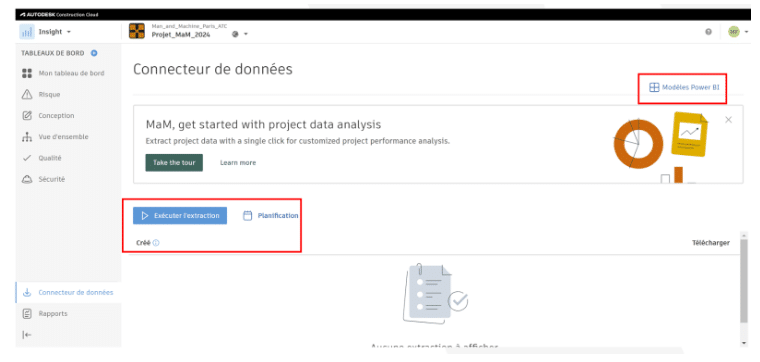The width and height of the screenshot is (760, 362).
Task: Open the Planification schedule option
Action: click(270, 216)
